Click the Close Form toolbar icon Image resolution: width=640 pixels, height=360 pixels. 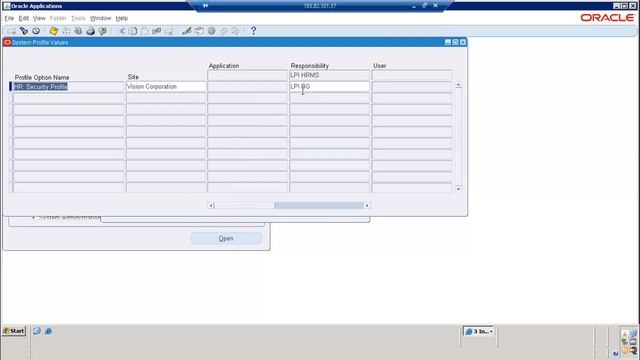pyautogui.click(x=102, y=31)
